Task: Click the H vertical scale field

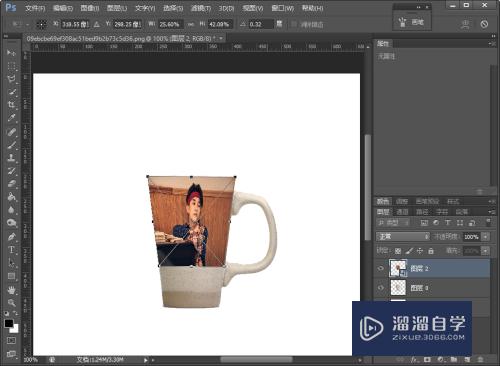Action: click(220, 24)
